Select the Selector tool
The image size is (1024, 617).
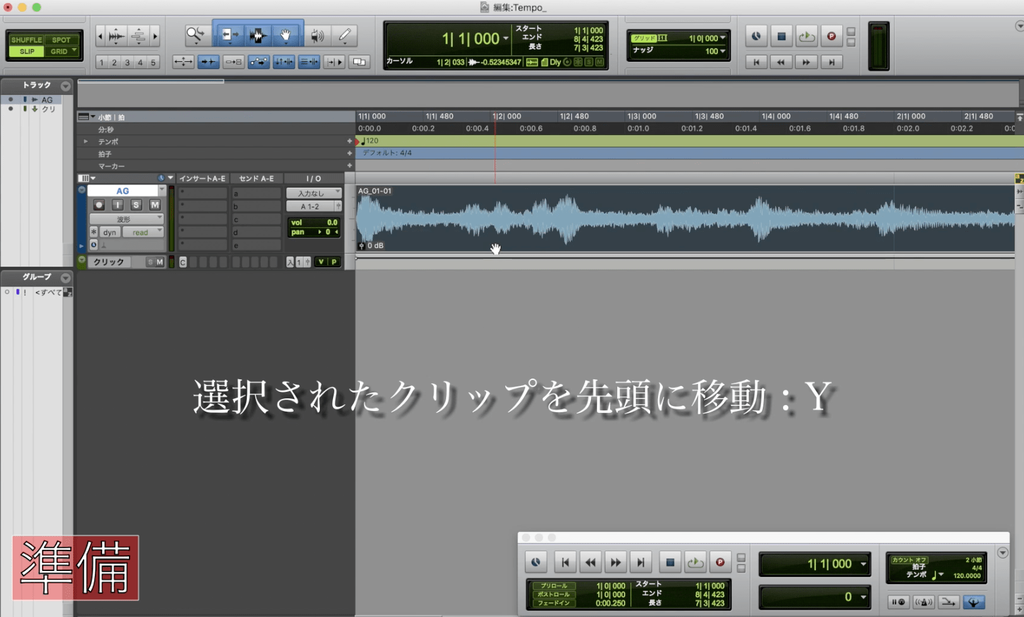[x=257, y=35]
